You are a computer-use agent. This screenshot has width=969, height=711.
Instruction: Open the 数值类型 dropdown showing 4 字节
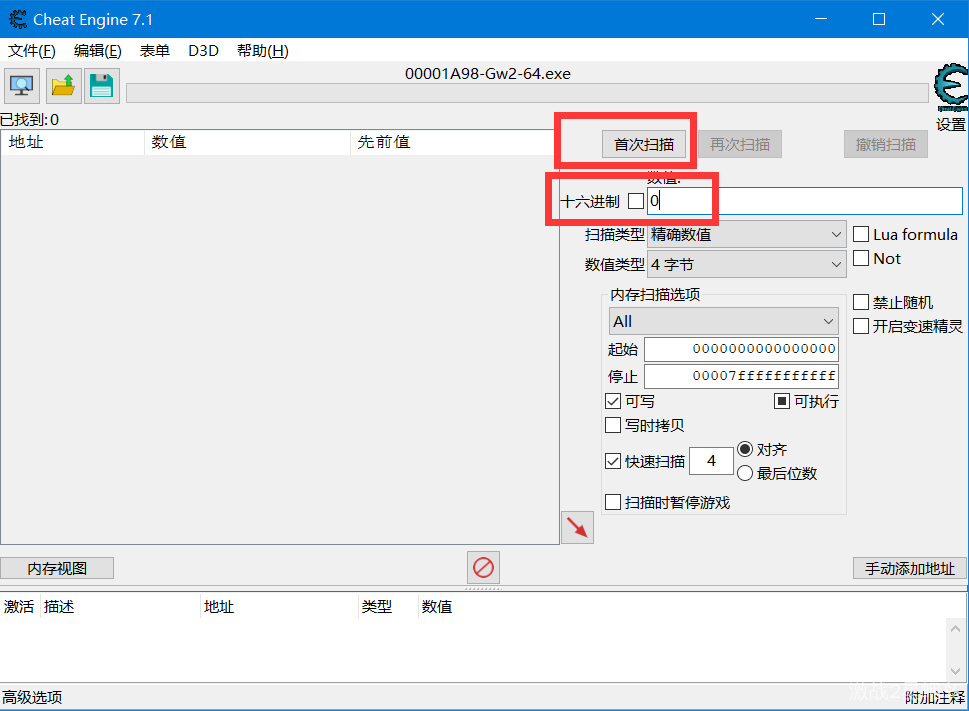coord(747,264)
